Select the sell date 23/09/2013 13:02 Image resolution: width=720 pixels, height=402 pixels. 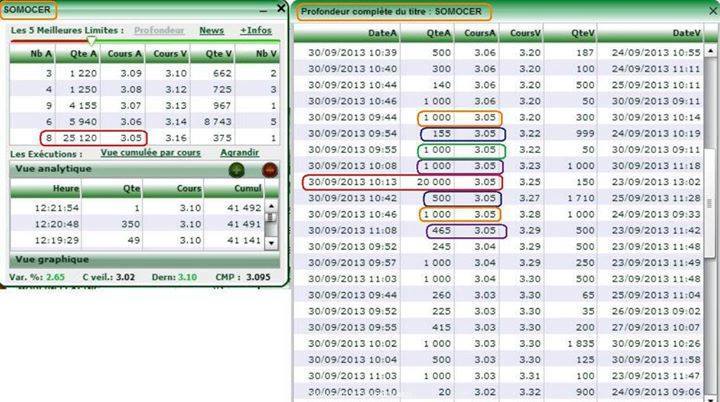[656, 182]
